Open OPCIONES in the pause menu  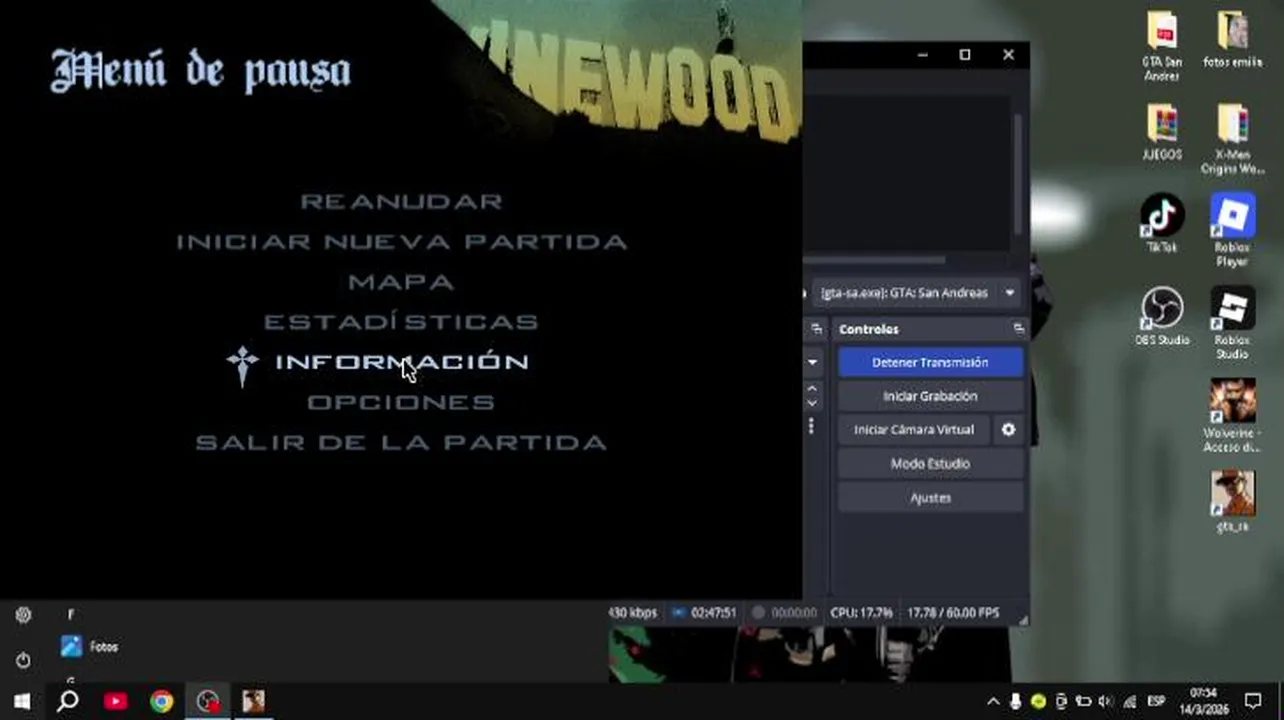tap(401, 402)
